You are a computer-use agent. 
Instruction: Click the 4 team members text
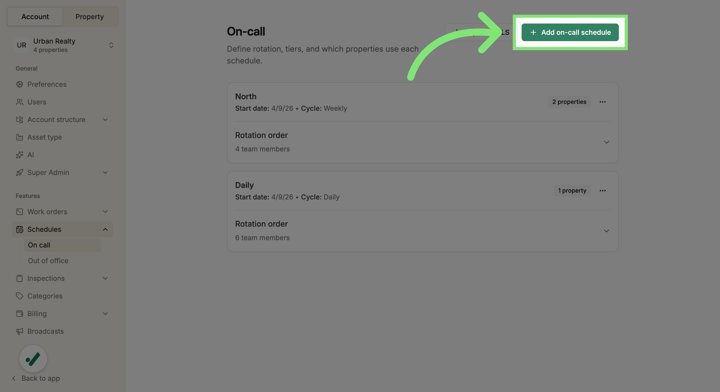(262, 149)
